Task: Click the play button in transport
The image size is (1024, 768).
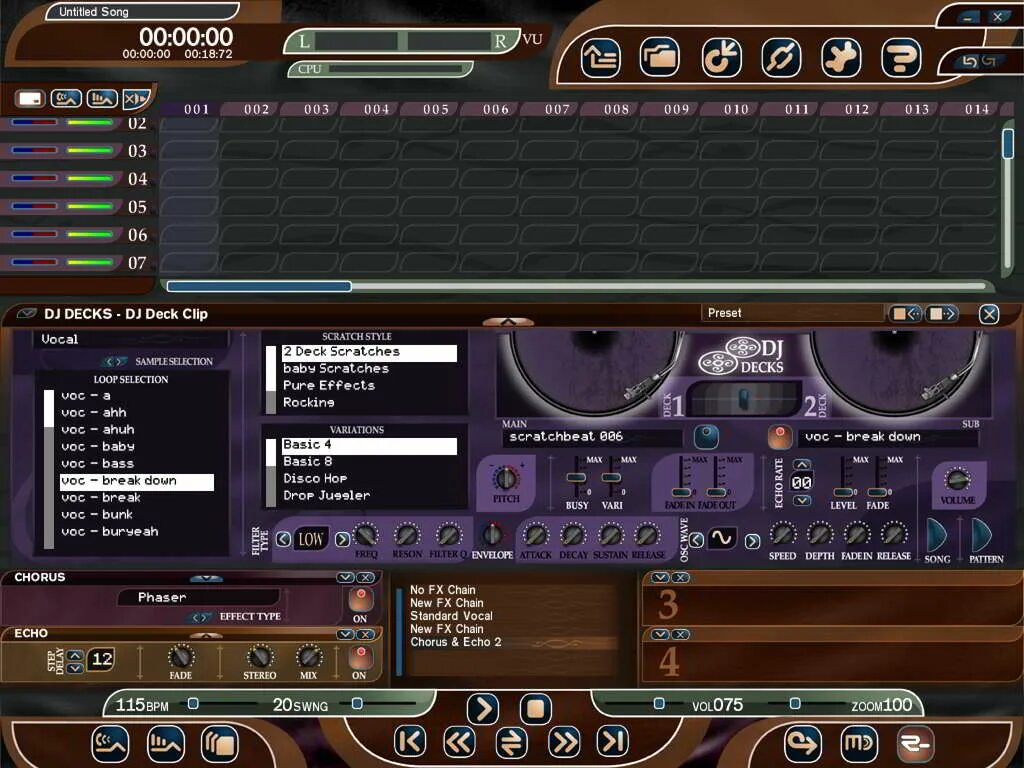Action: 483,709
